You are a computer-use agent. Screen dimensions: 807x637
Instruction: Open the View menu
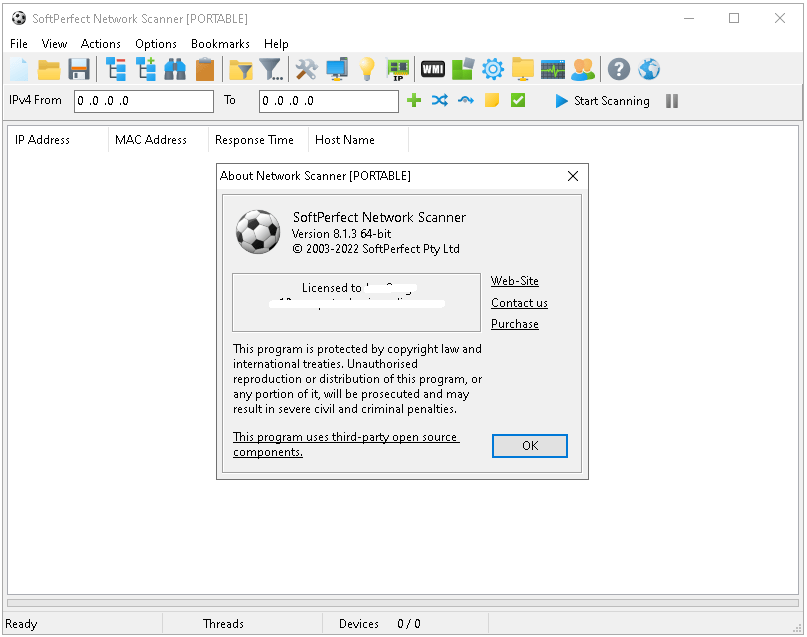click(54, 44)
